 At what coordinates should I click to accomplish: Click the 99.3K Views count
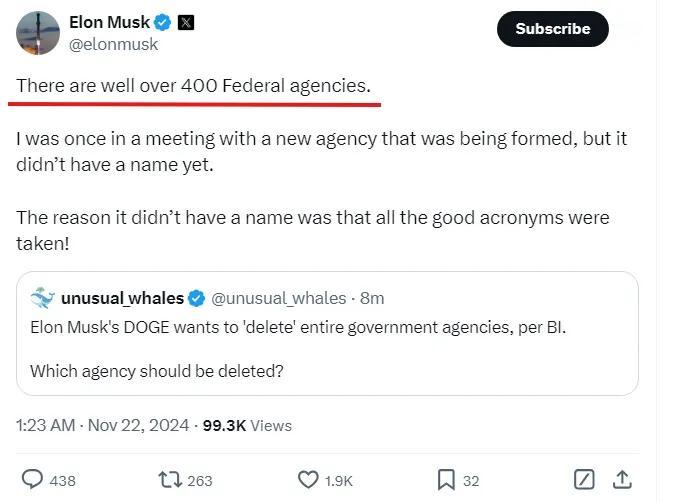pos(247,425)
